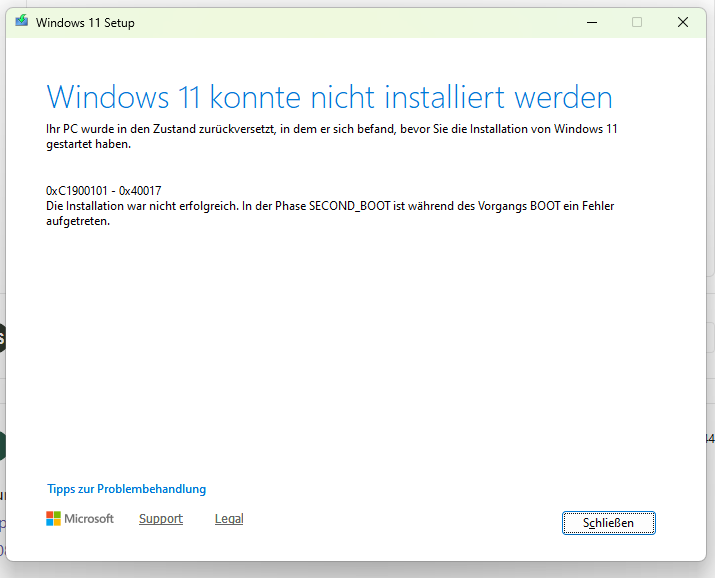Minimize the Windows 11 Setup window
The image size is (715, 578).
(x=592, y=22)
